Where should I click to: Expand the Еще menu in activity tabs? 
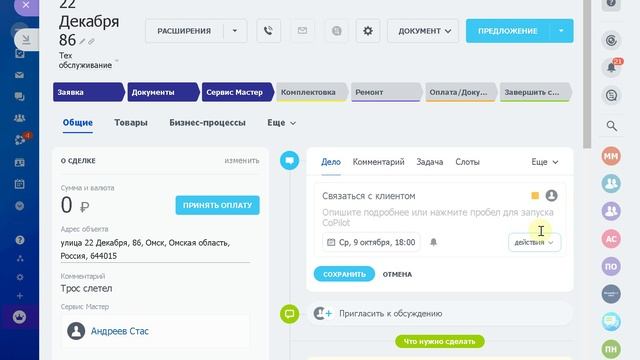tap(544, 162)
